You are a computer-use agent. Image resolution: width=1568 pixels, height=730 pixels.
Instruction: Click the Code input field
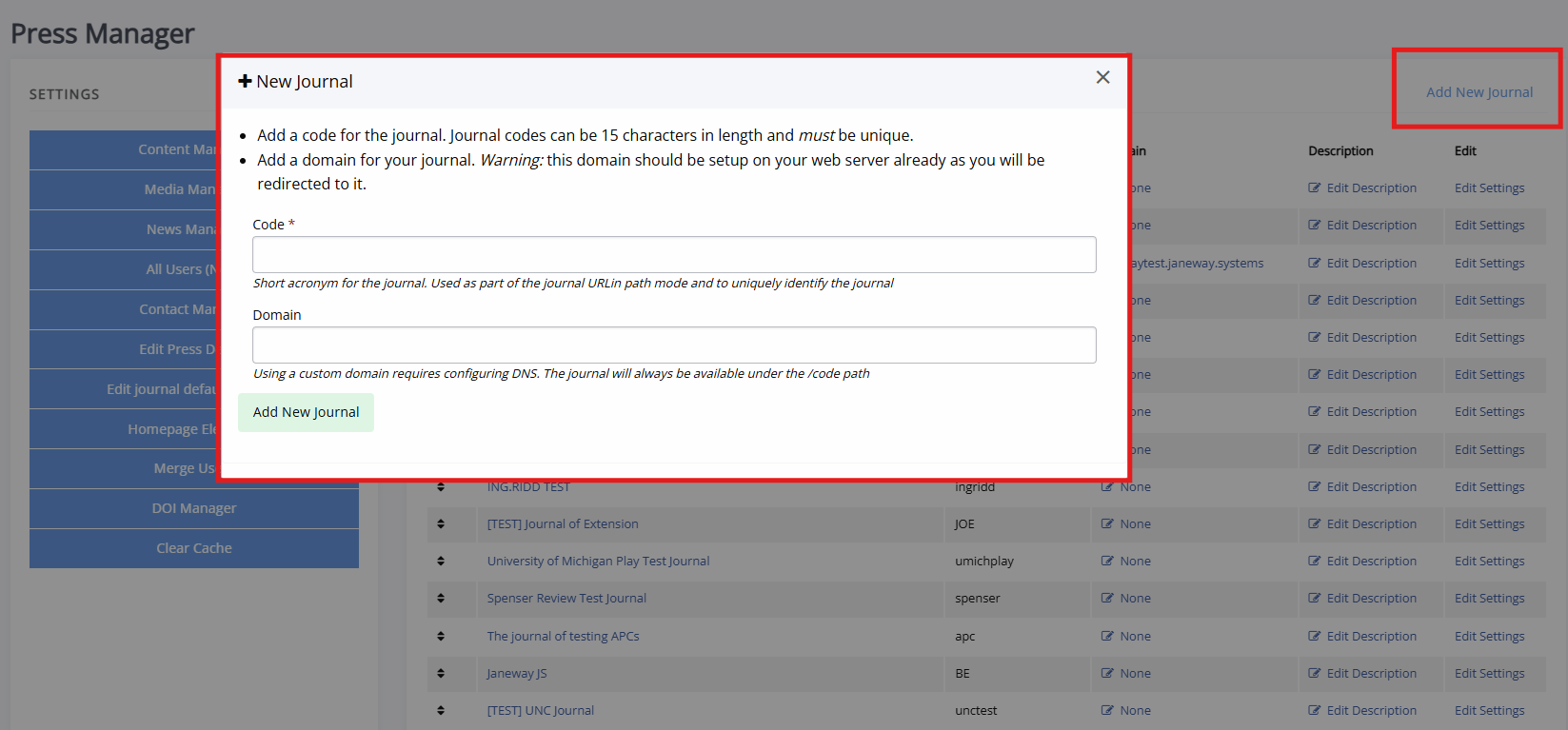coord(674,254)
